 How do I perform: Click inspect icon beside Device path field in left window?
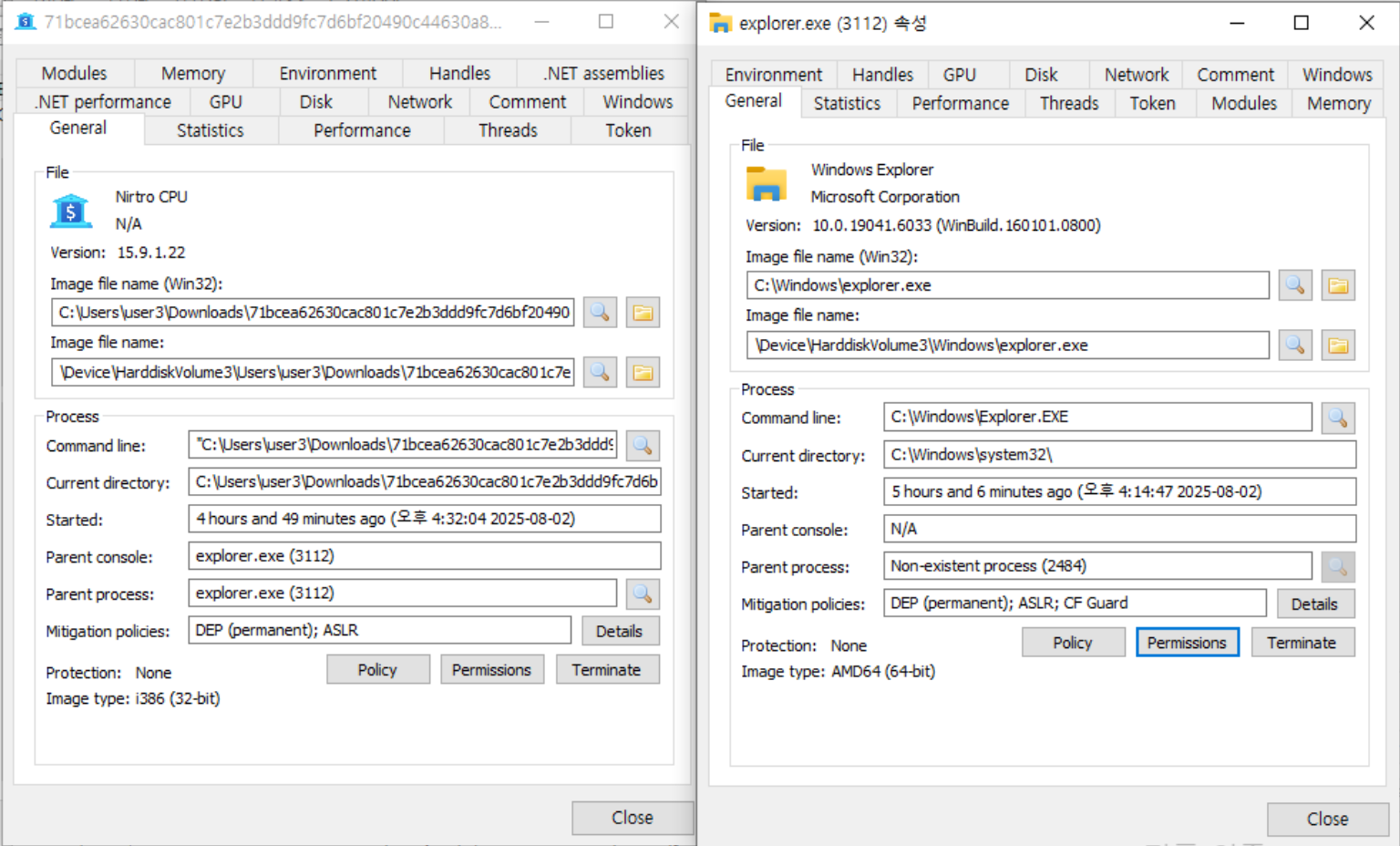(600, 372)
